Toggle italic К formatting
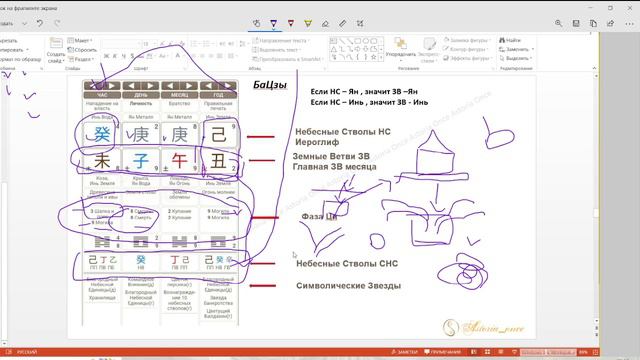640x360 pixels. (x=115, y=56)
